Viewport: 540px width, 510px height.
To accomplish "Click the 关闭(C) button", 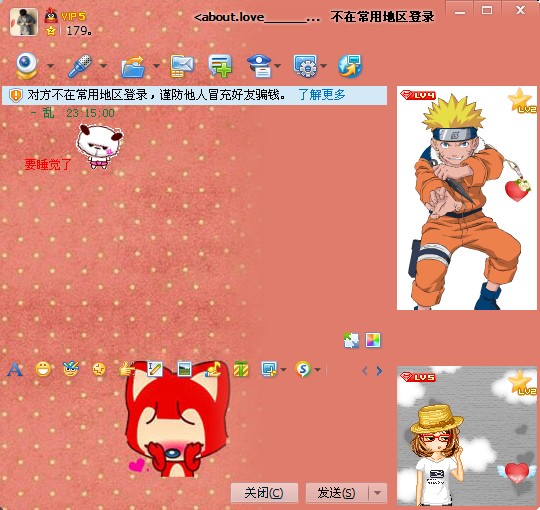I will (264, 493).
